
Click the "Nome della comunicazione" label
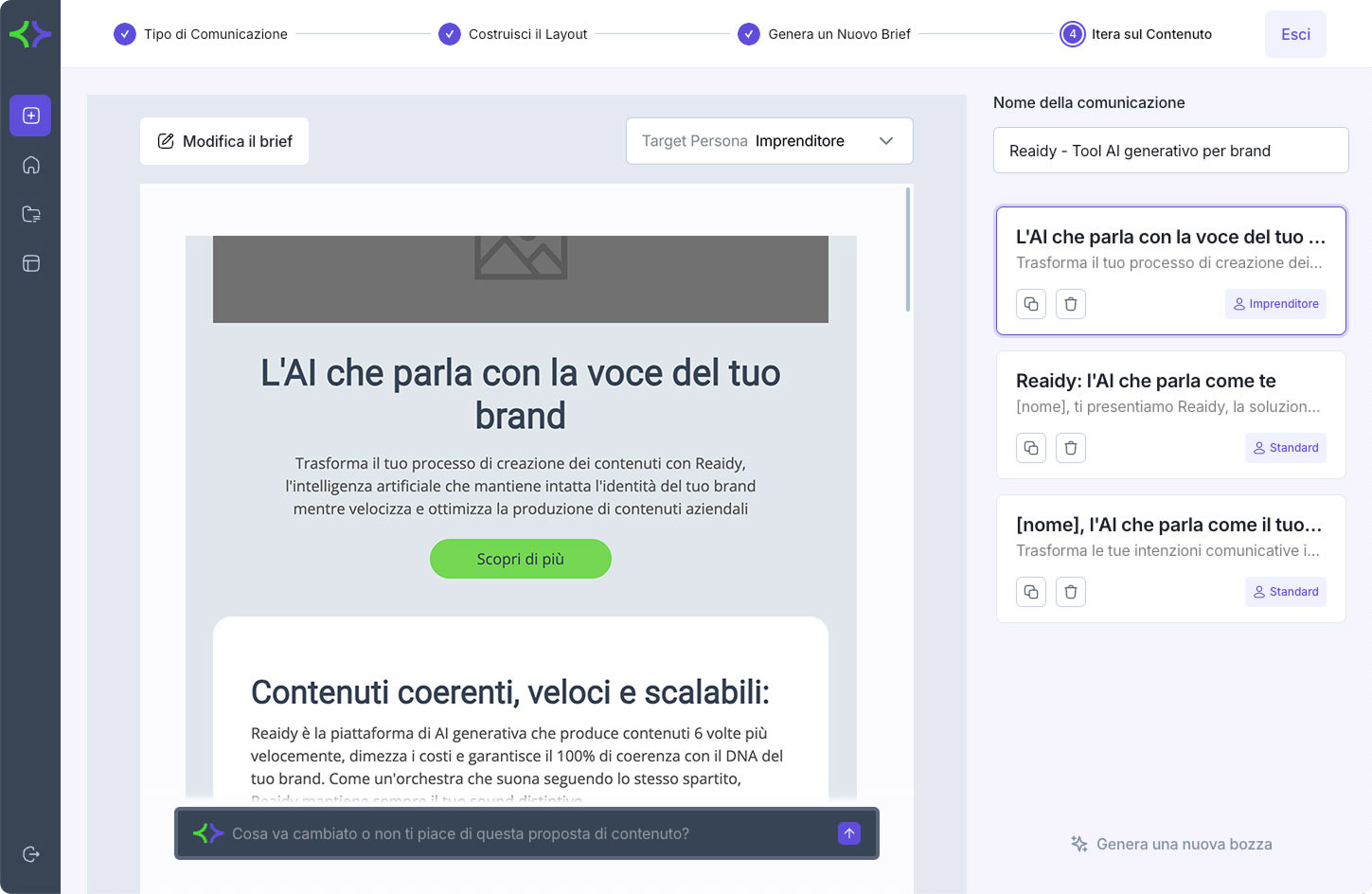1089,102
